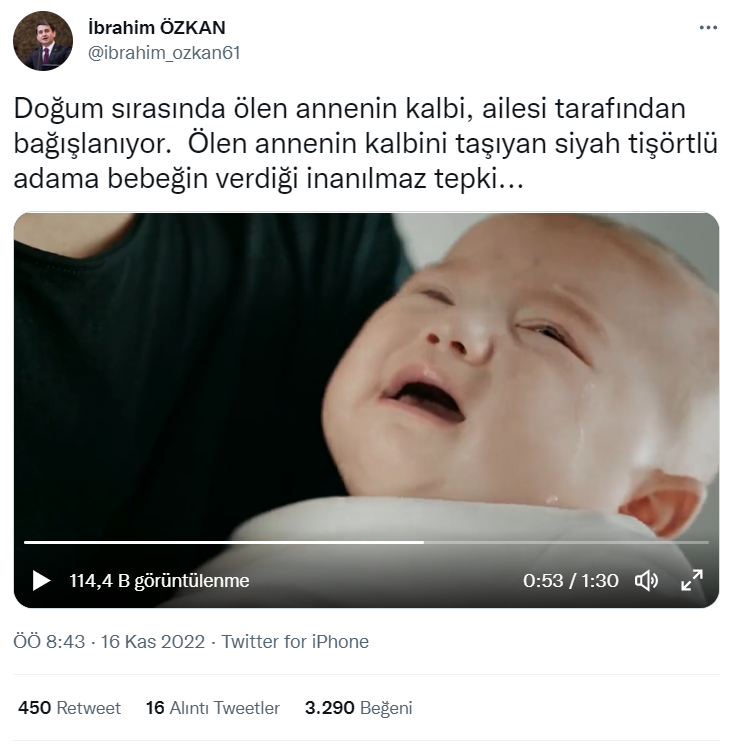Open video in fullscreen mode
The image size is (735, 747).
point(692,580)
